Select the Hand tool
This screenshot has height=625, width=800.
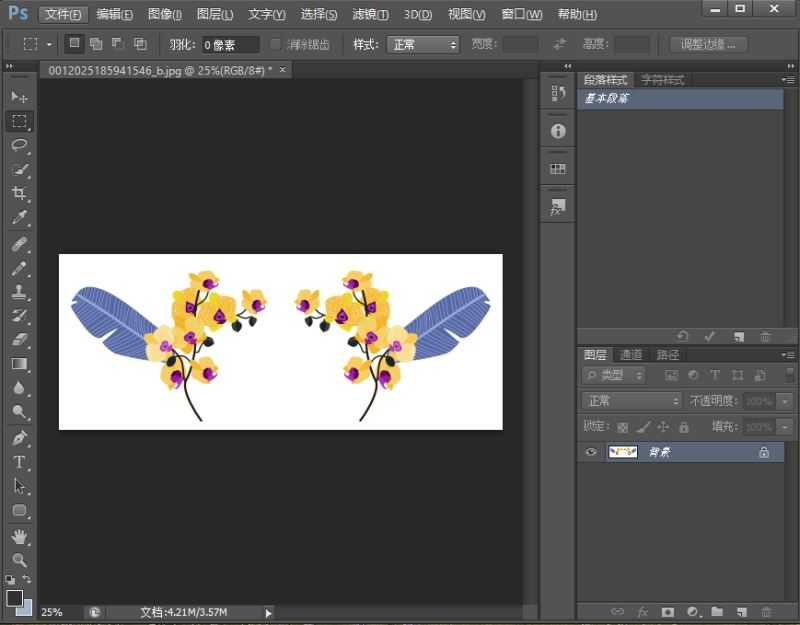point(19,537)
